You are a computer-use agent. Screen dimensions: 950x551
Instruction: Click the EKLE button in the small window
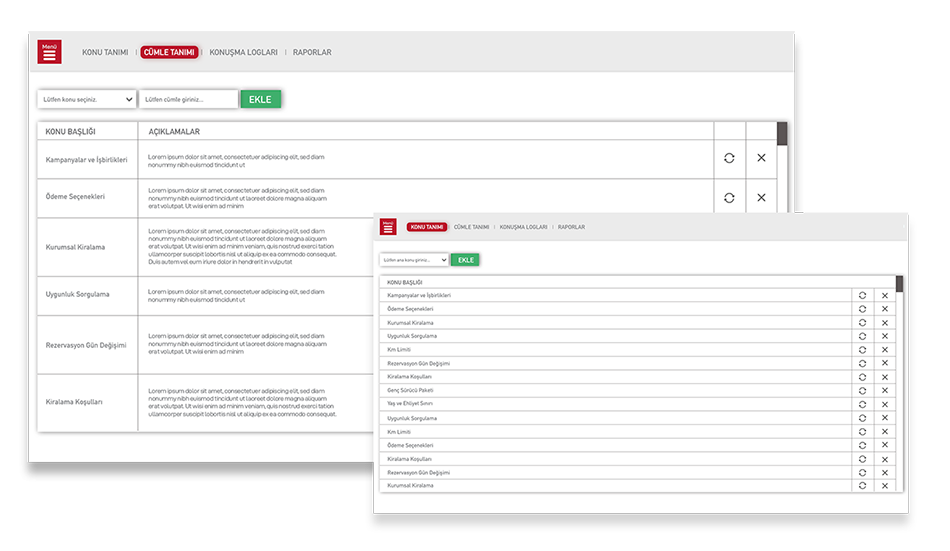coord(465,260)
